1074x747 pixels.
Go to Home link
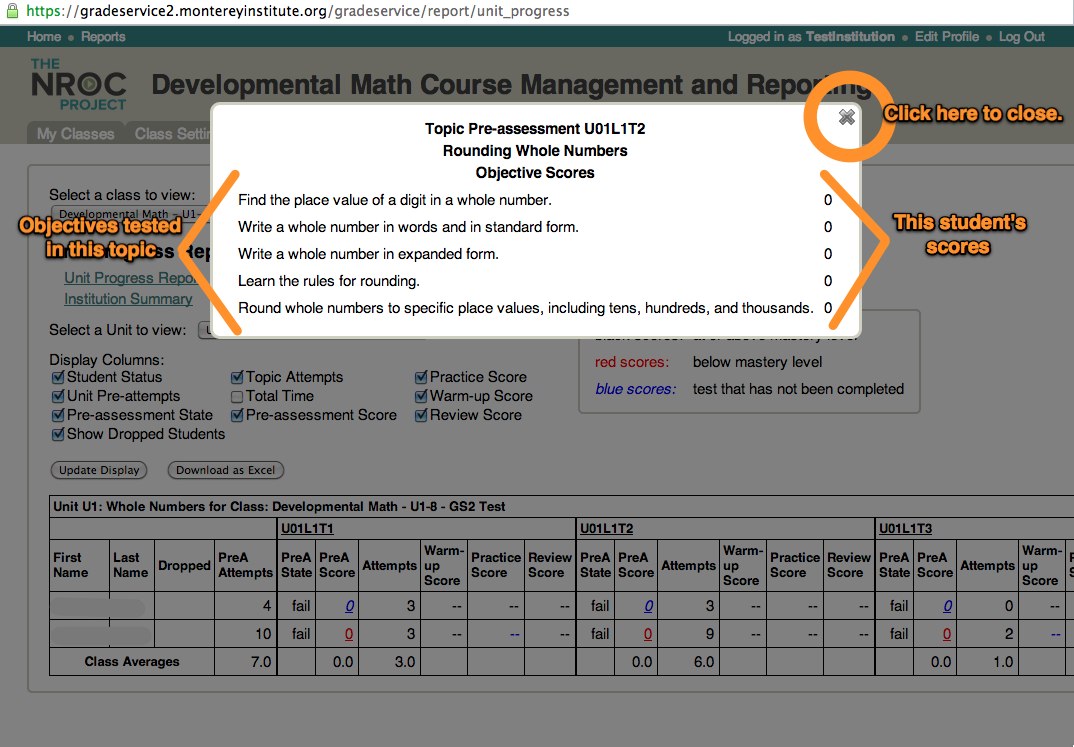[x=44, y=37]
